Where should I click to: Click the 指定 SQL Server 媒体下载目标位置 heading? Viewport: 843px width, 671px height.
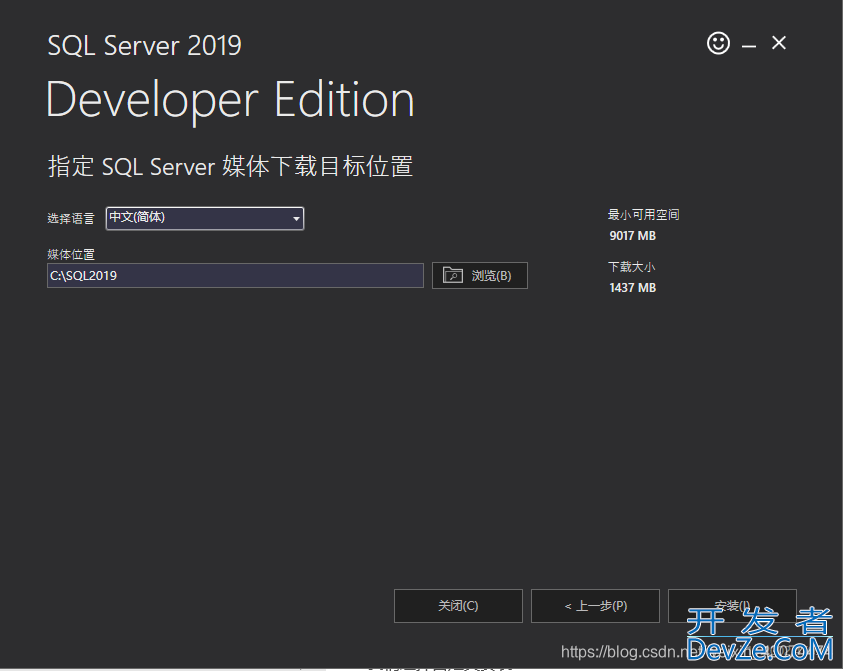click(x=231, y=166)
